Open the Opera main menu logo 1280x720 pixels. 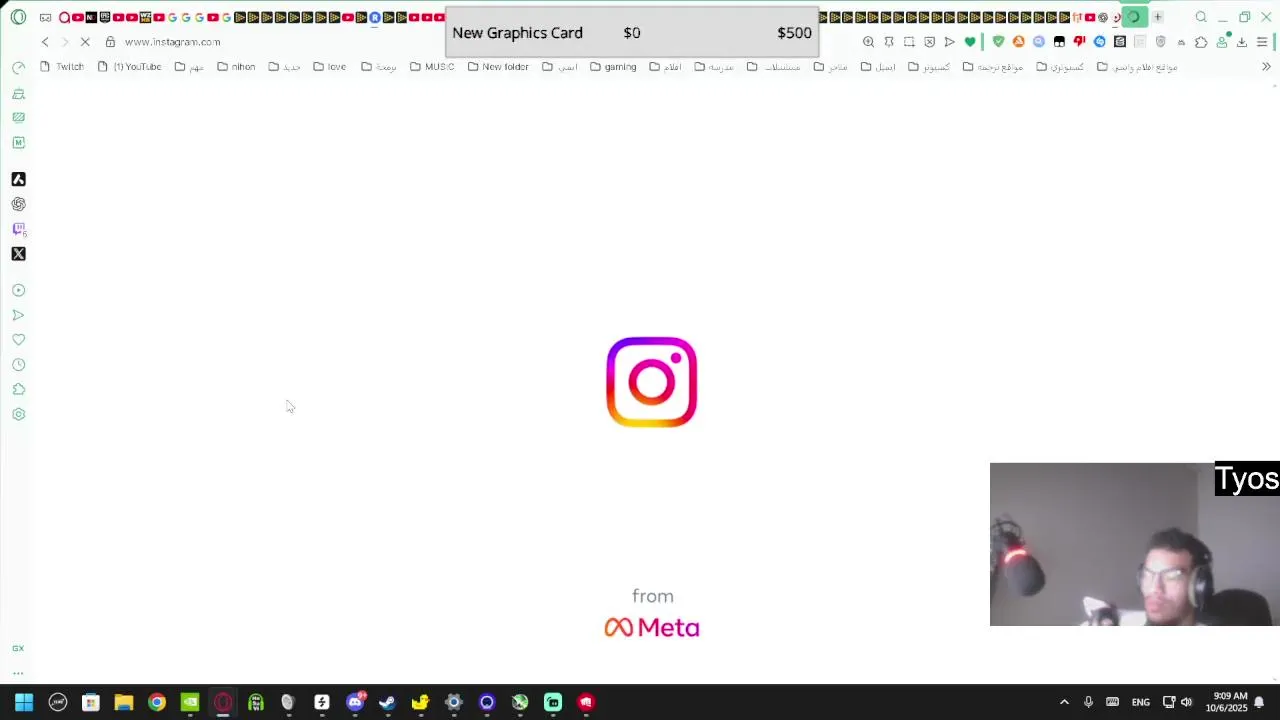(x=18, y=17)
